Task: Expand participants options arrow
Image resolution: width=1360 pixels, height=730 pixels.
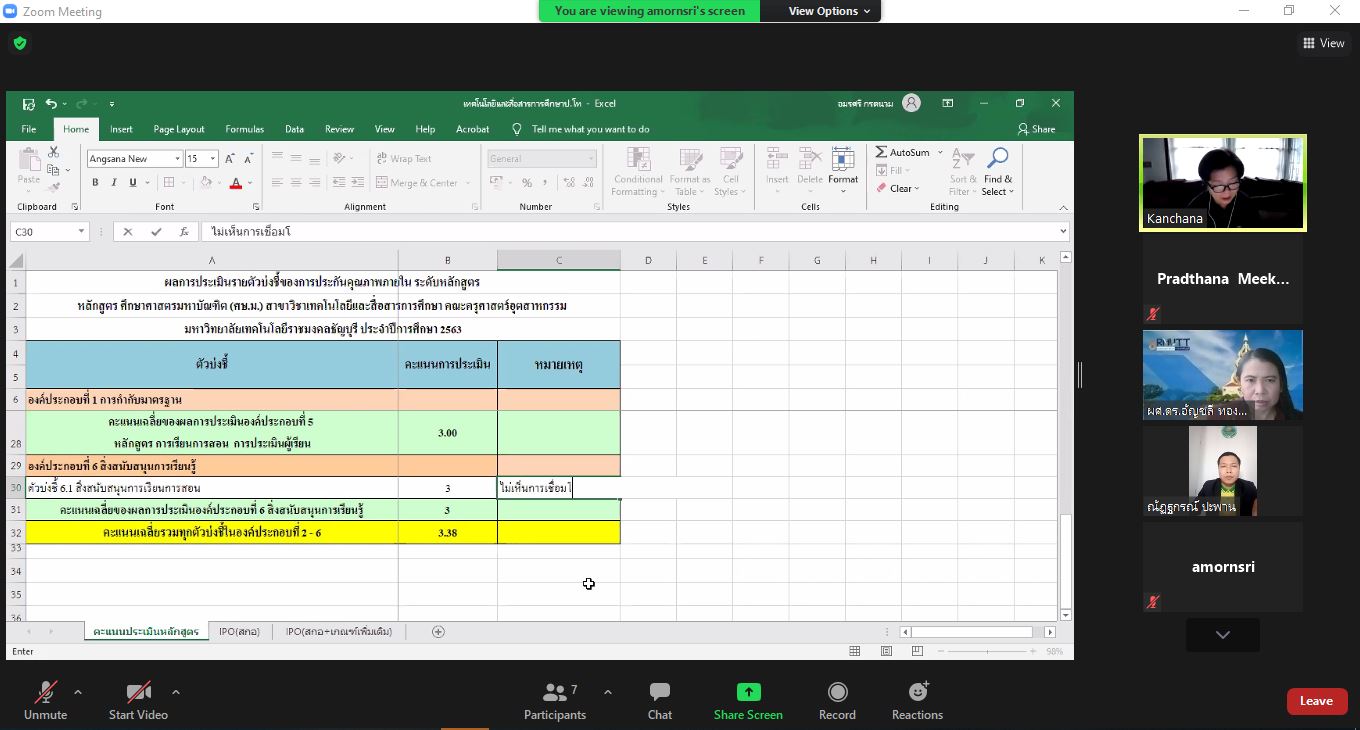Action: coord(607,691)
